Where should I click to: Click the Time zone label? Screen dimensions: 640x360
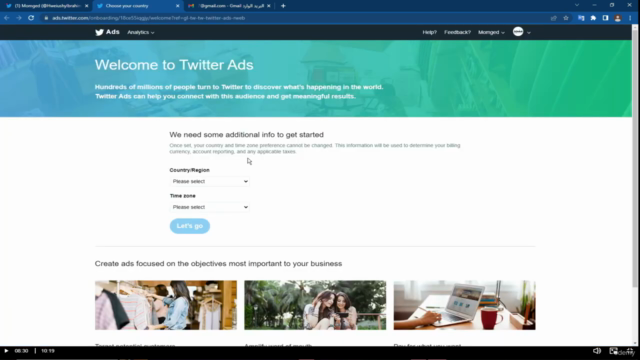pos(182,196)
